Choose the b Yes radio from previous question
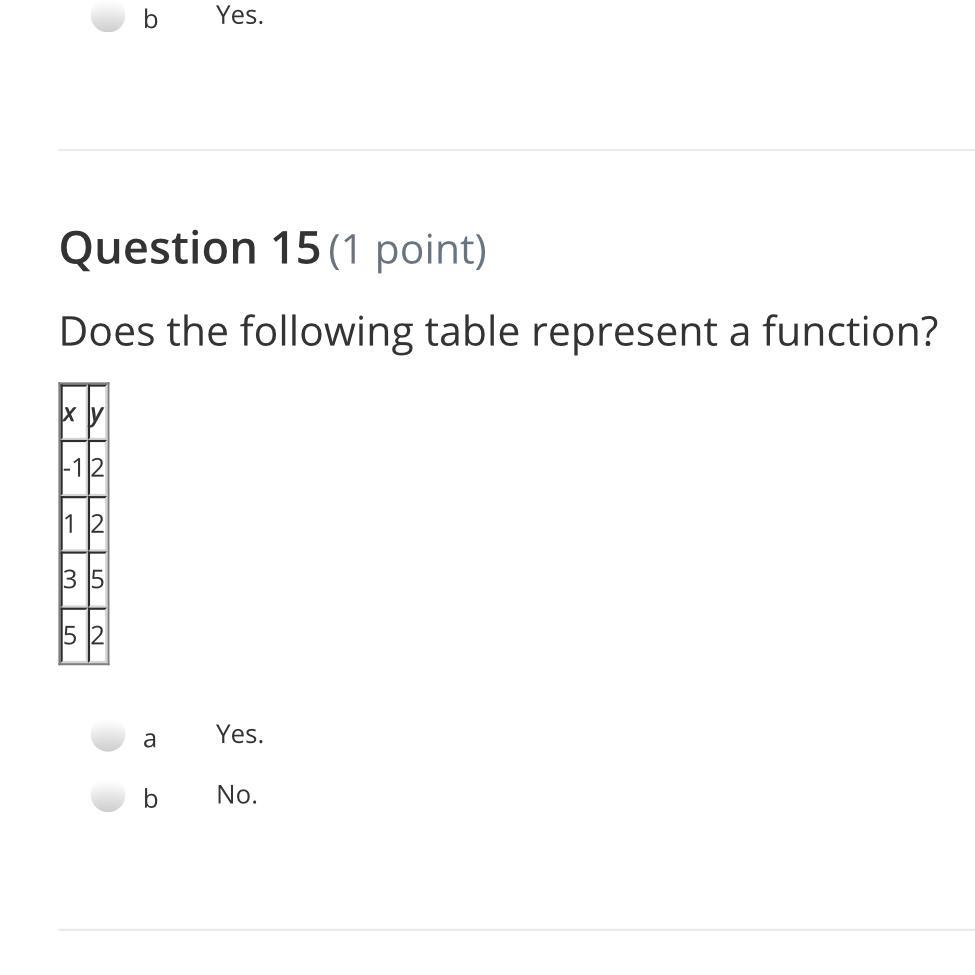The height and width of the screenshot is (975, 975). [108, 17]
